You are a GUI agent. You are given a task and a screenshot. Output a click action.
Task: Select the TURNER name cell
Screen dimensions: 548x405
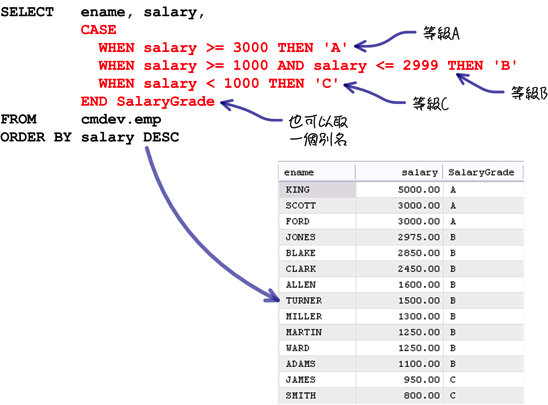tap(317, 301)
